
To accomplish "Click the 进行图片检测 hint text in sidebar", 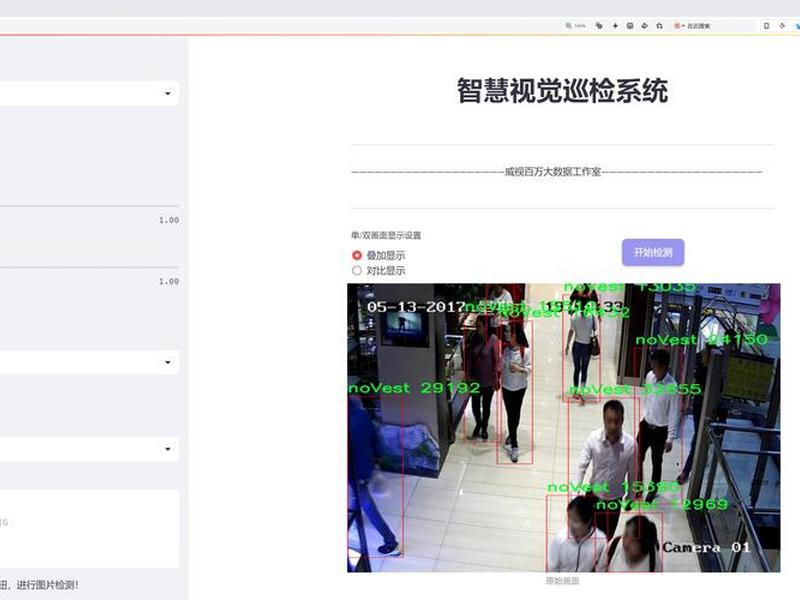I will (x=47, y=585).
